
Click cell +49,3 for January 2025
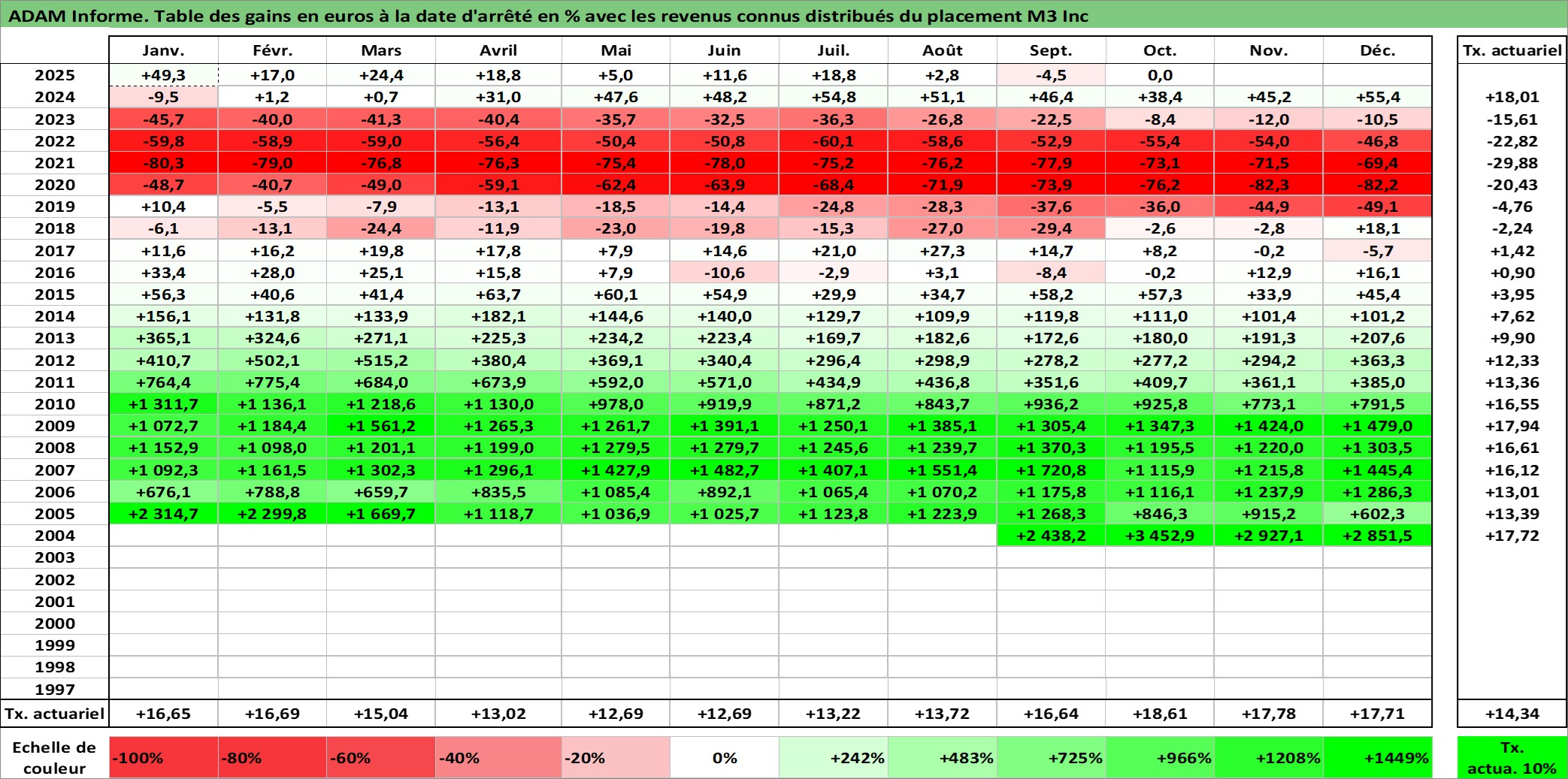pos(163,75)
